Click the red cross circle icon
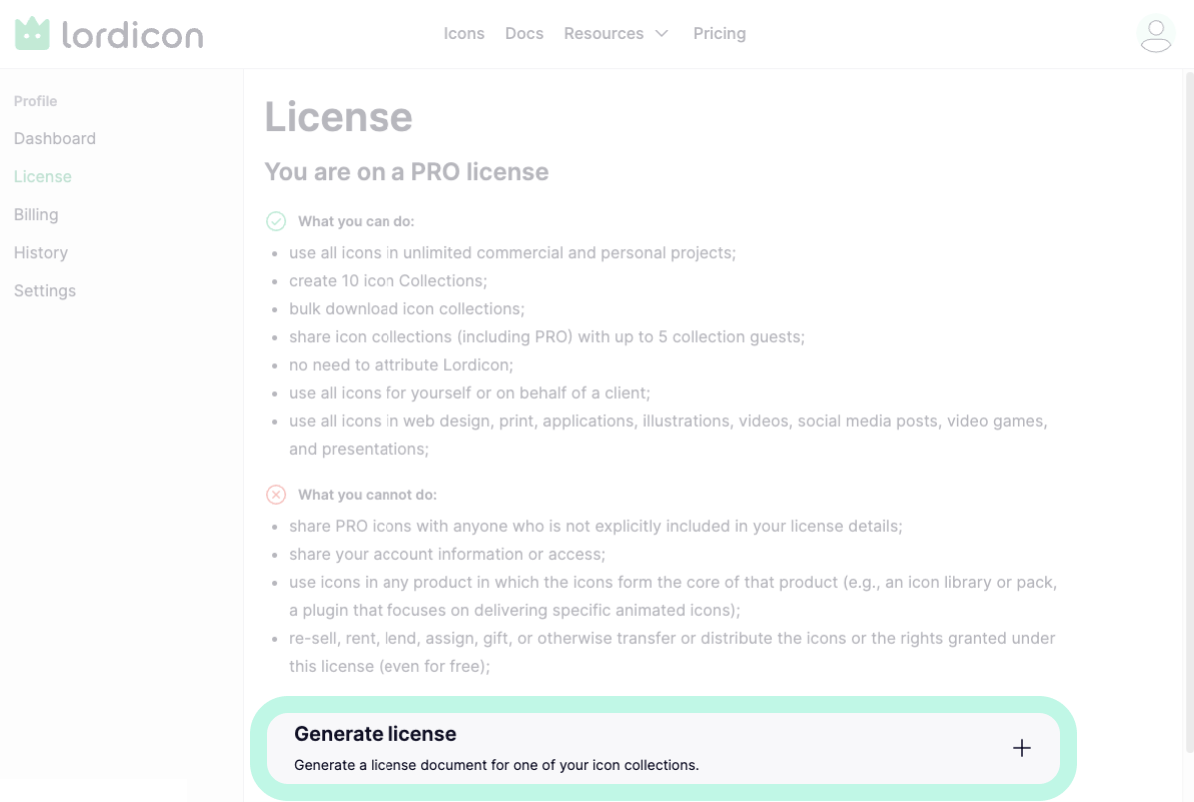Viewport: 1194px width, 802px height. click(x=276, y=494)
